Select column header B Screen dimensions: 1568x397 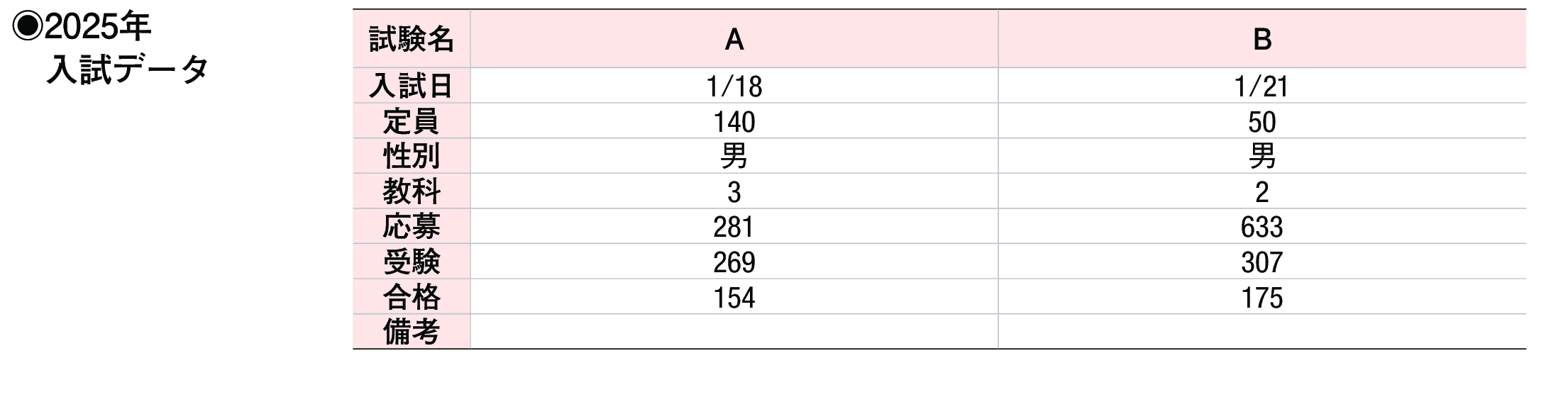click(1262, 39)
